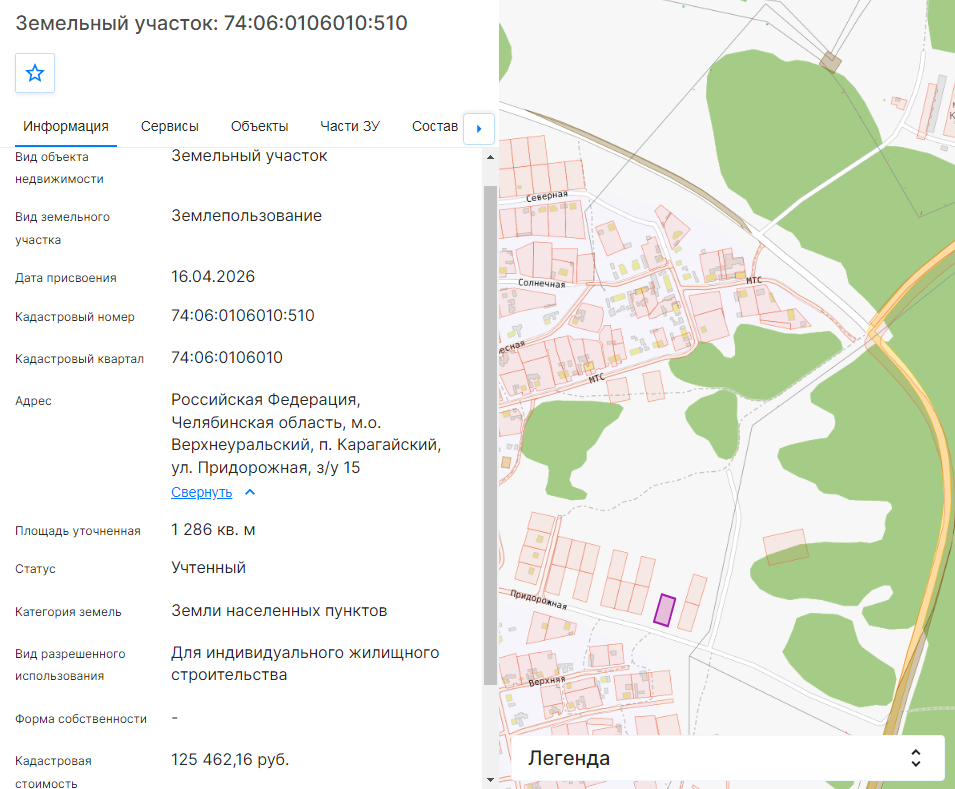
Task: Click the chevron next to Свернуть
Action: (x=250, y=492)
